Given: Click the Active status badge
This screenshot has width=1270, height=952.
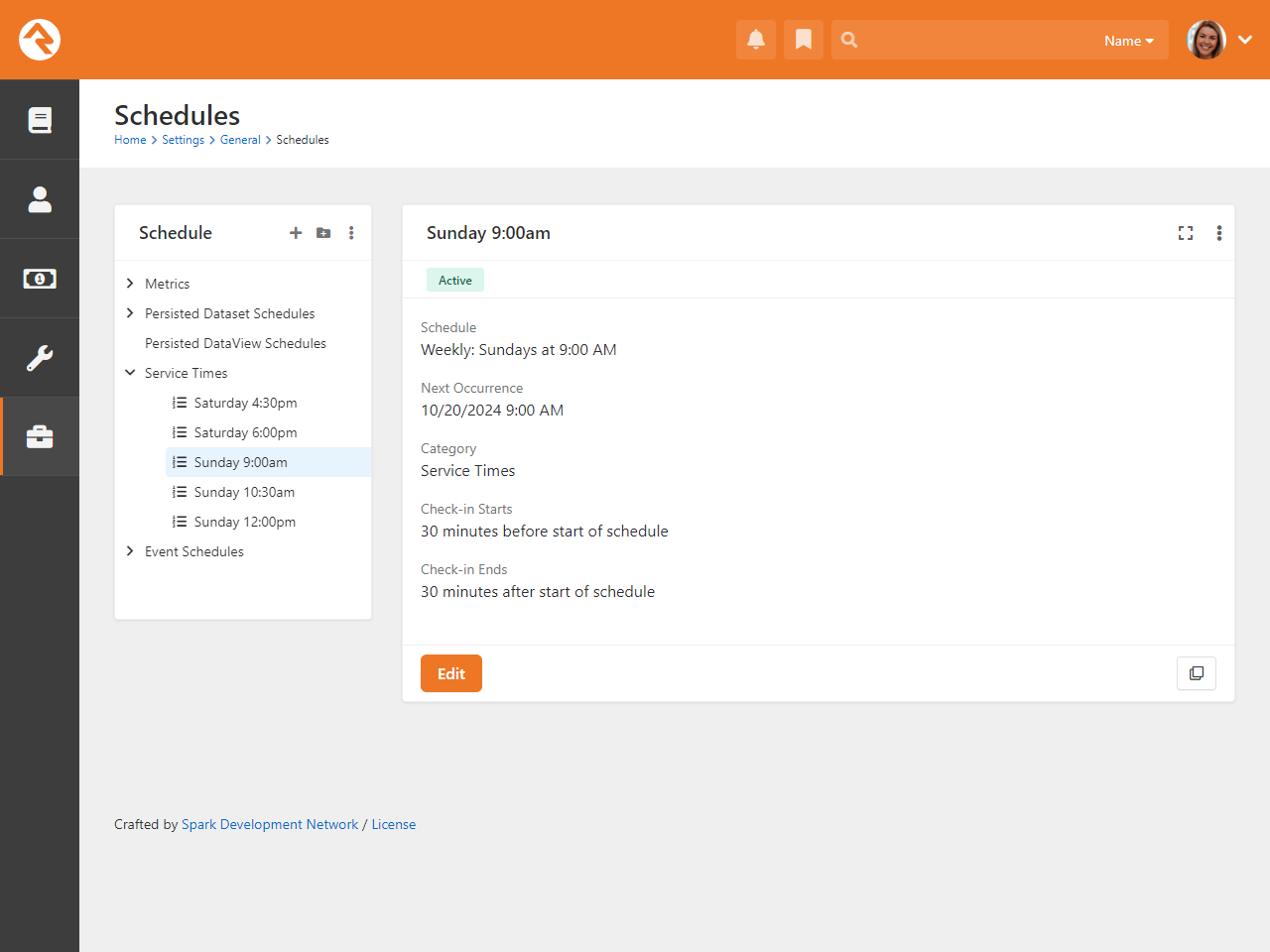Looking at the screenshot, I should (455, 280).
